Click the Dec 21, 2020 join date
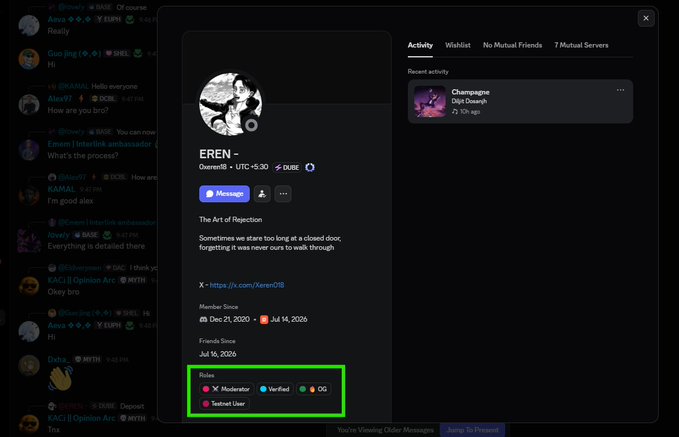This screenshot has height=437, width=679. click(230, 319)
